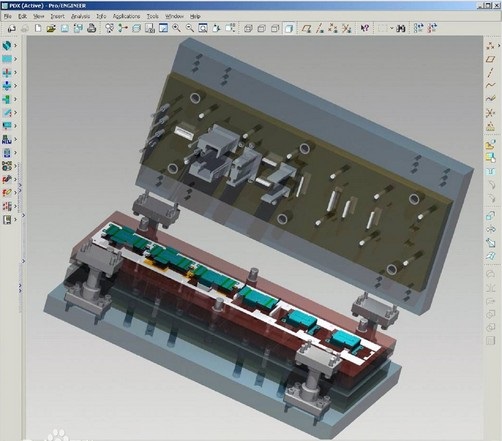The image size is (502, 441).
Task: Switch display to wireframe mode
Action: [x=248, y=28]
